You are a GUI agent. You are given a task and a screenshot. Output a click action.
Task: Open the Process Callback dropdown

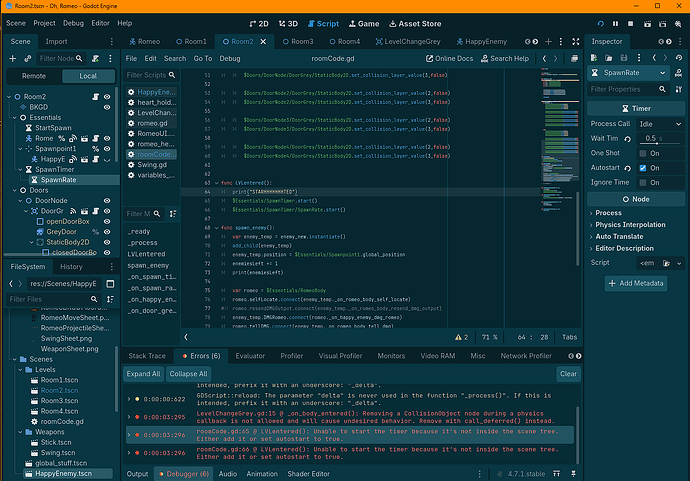click(660, 124)
